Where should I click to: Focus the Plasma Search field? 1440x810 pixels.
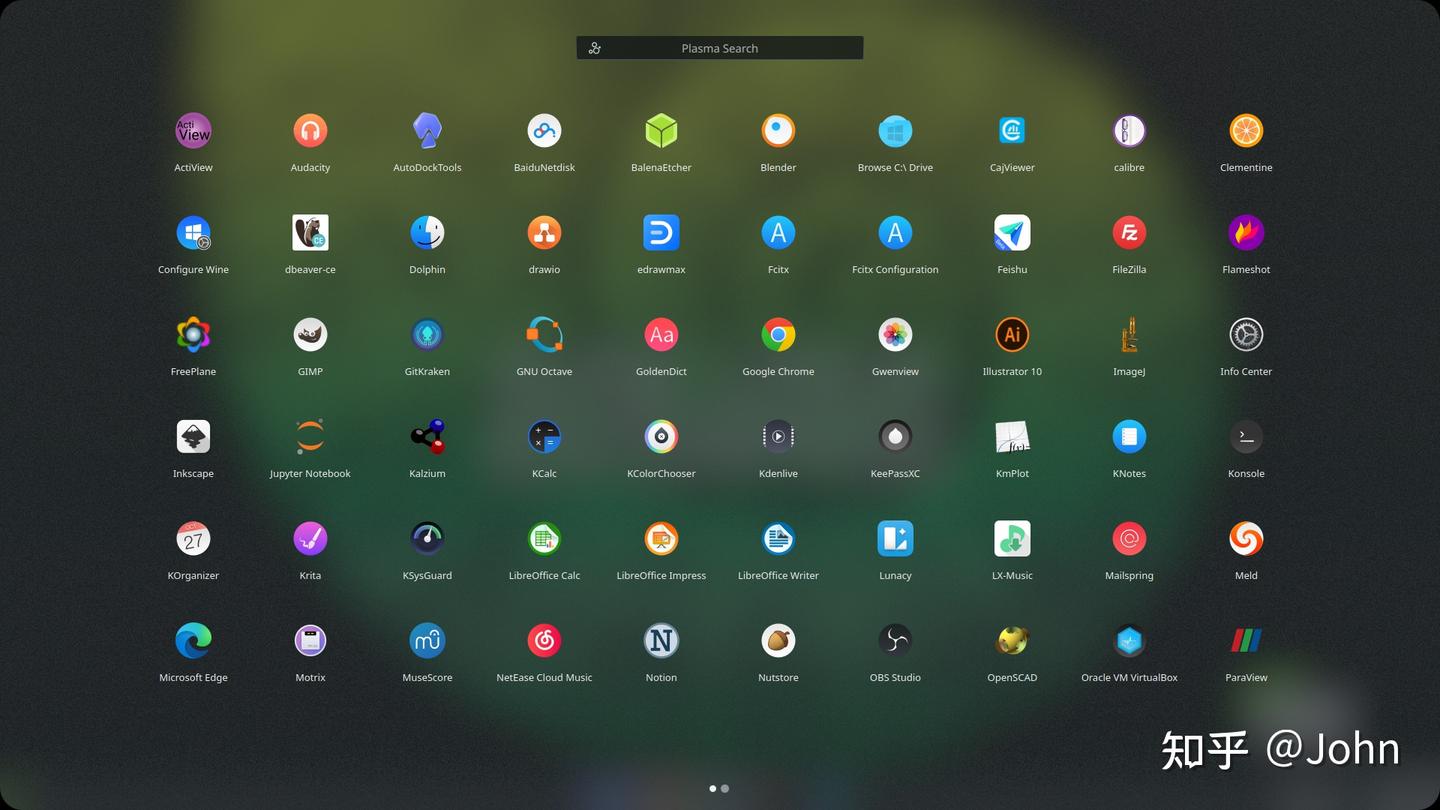coord(720,48)
